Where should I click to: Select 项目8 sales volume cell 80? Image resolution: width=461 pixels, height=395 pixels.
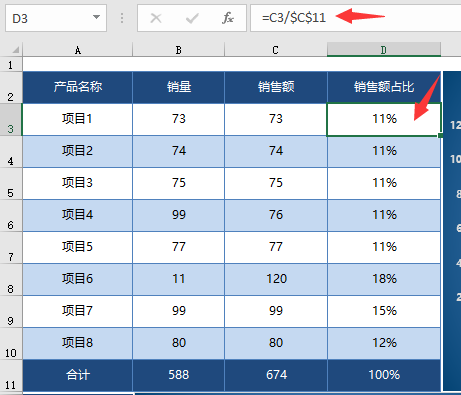click(x=179, y=343)
